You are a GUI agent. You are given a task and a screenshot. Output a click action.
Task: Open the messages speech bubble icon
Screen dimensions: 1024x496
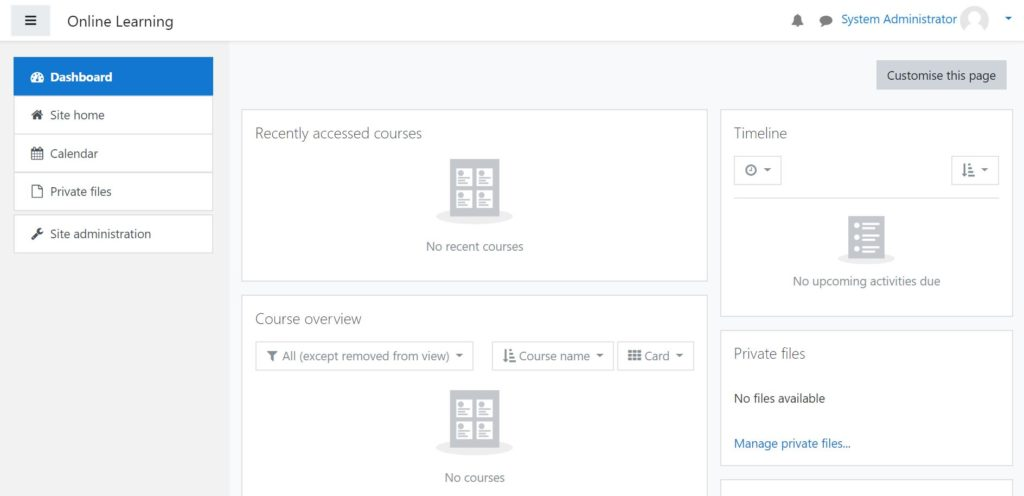[x=825, y=21]
